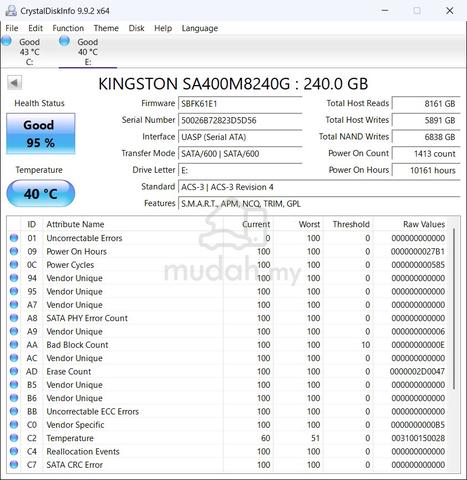
Task: Click status dot for Bad Block Count
Action: [x=14, y=344]
